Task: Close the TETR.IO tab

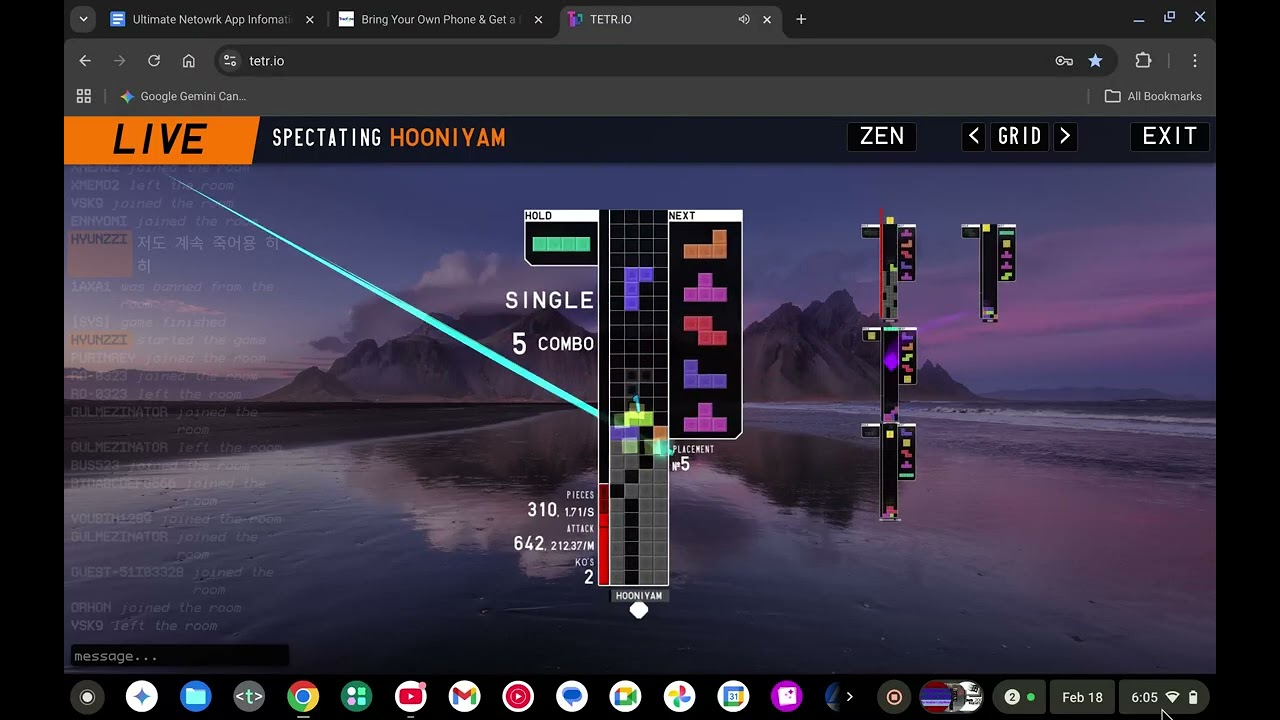Action: (x=768, y=19)
